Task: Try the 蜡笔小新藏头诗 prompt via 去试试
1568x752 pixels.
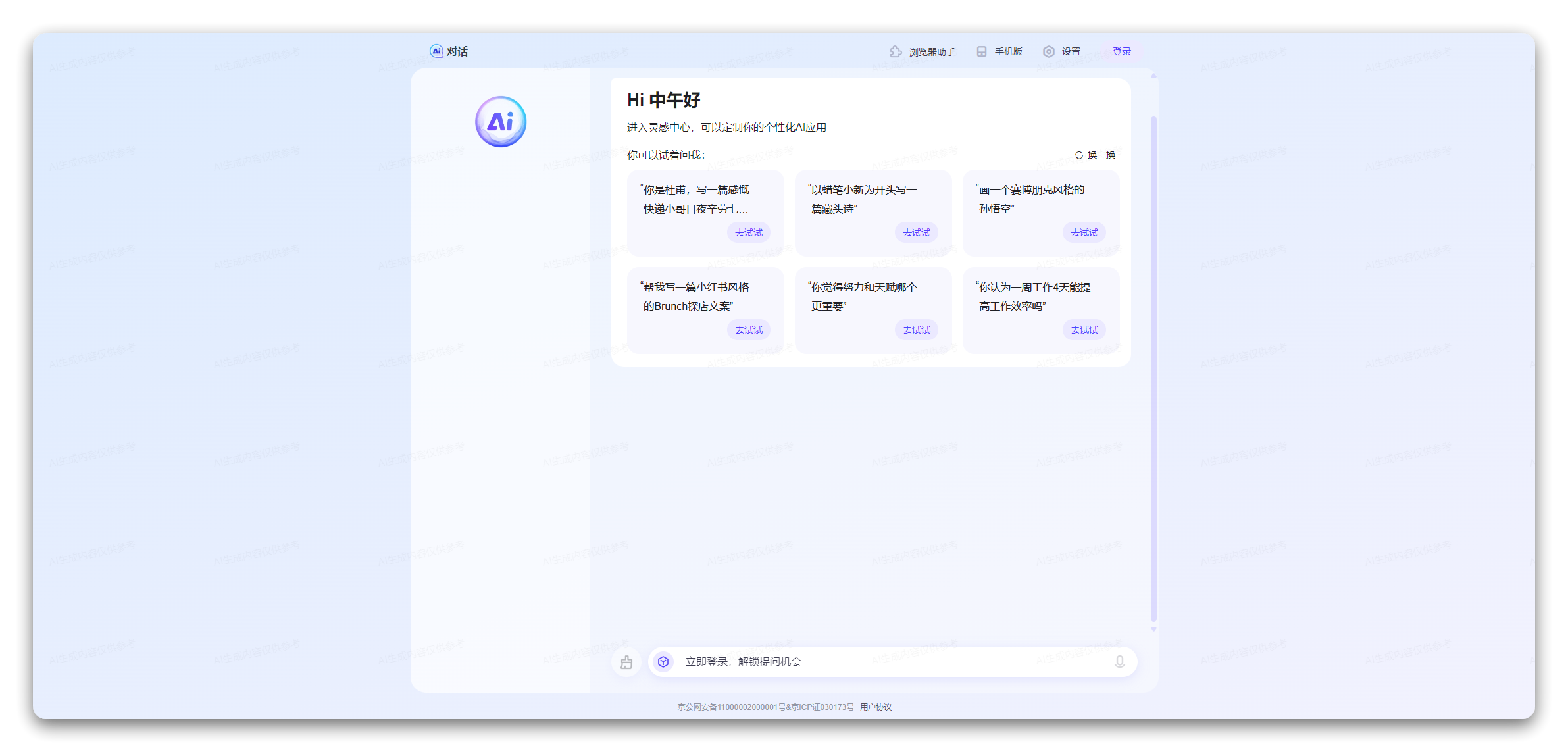Action: coord(916,232)
